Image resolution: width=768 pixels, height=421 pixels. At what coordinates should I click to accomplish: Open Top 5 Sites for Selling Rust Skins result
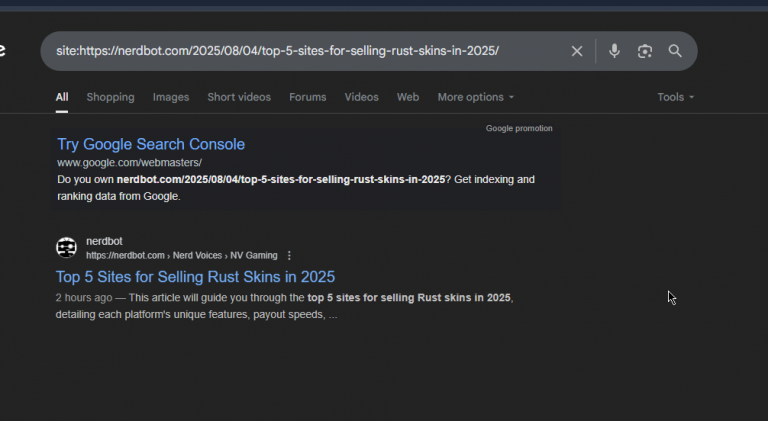coord(195,277)
